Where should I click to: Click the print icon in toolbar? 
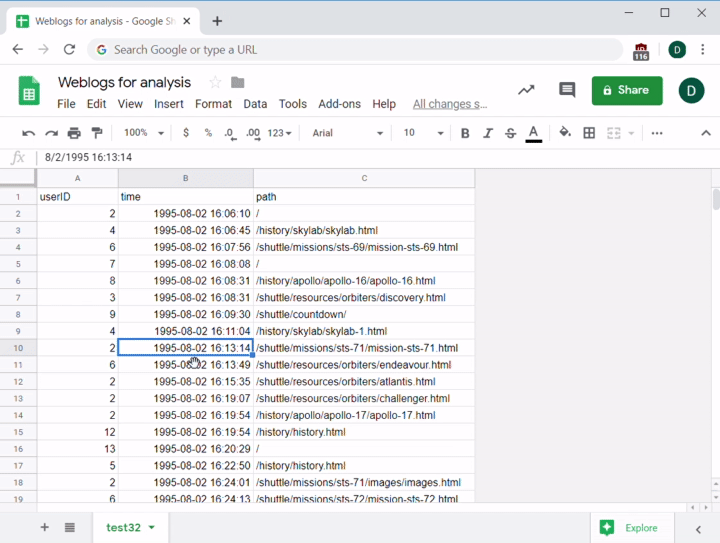tap(74, 133)
